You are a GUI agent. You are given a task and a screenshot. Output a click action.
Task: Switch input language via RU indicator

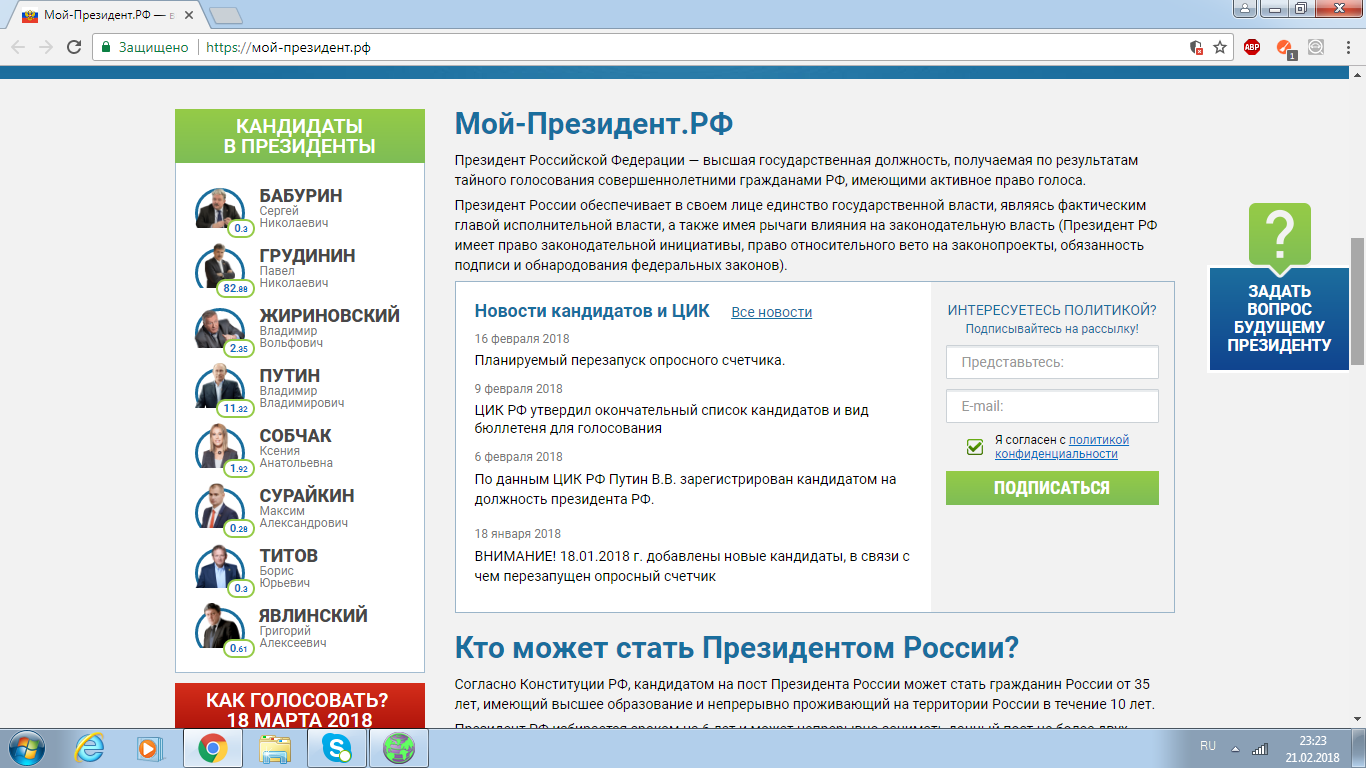1208,747
